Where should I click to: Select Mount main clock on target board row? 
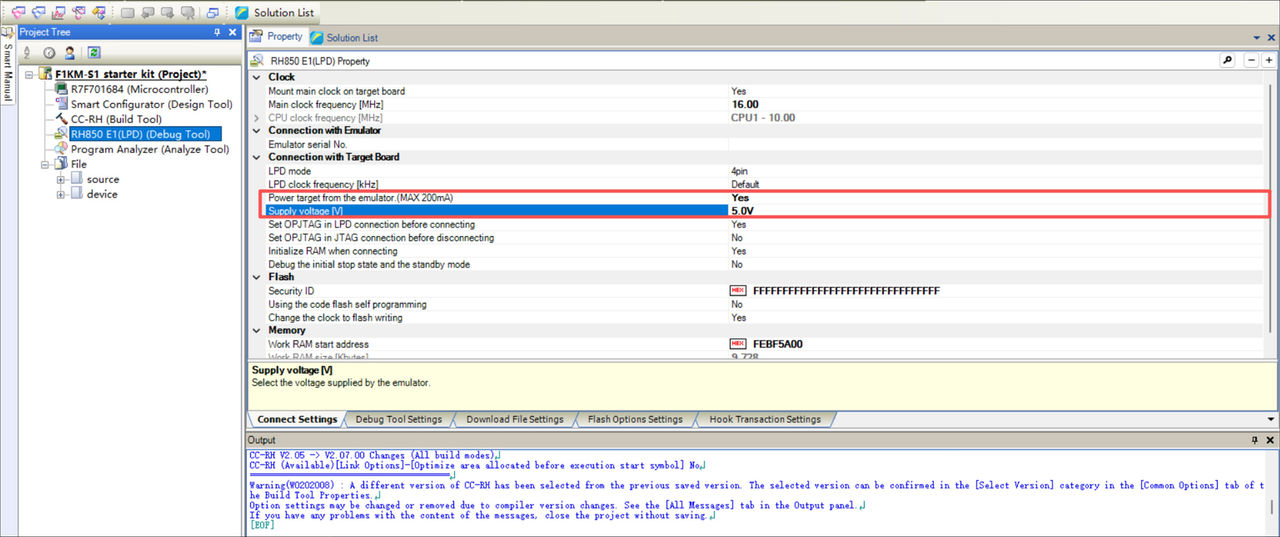(x=337, y=91)
